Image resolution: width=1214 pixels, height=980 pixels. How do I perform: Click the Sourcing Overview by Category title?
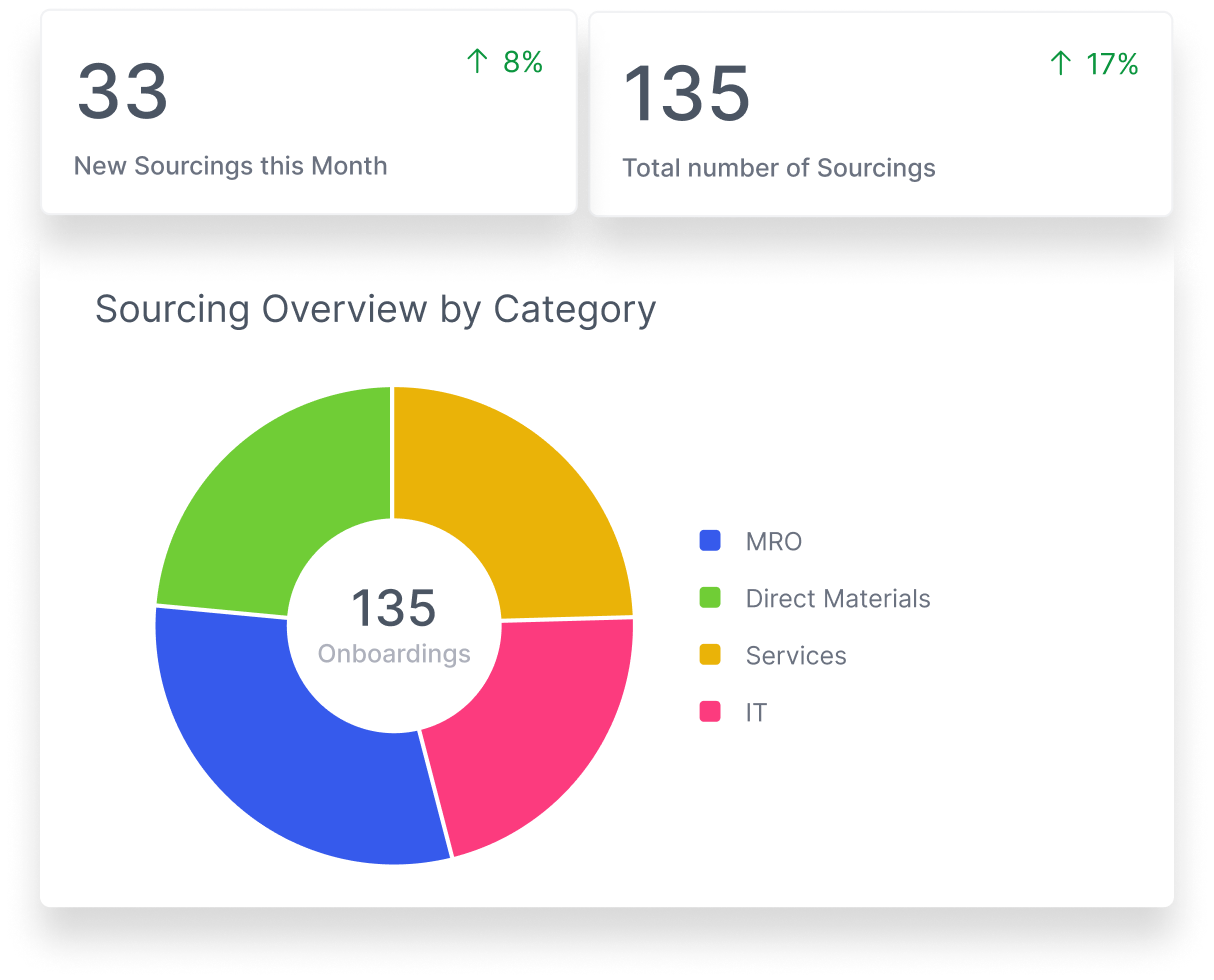[x=375, y=309]
